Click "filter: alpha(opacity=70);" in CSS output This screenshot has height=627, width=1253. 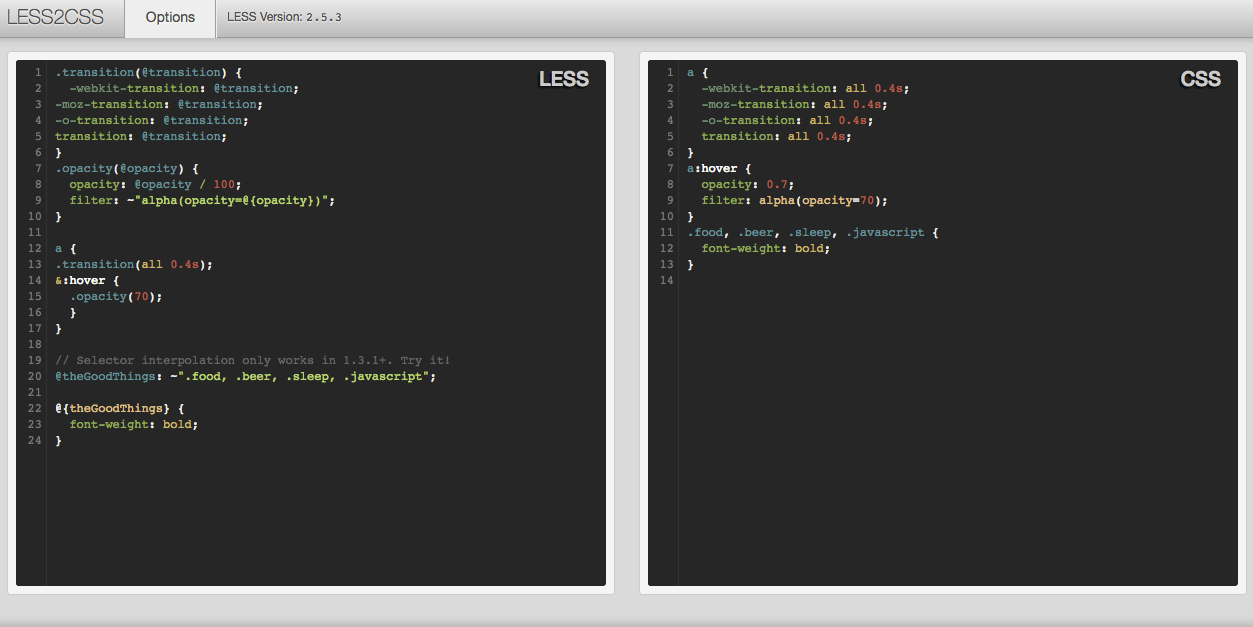(x=794, y=200)
